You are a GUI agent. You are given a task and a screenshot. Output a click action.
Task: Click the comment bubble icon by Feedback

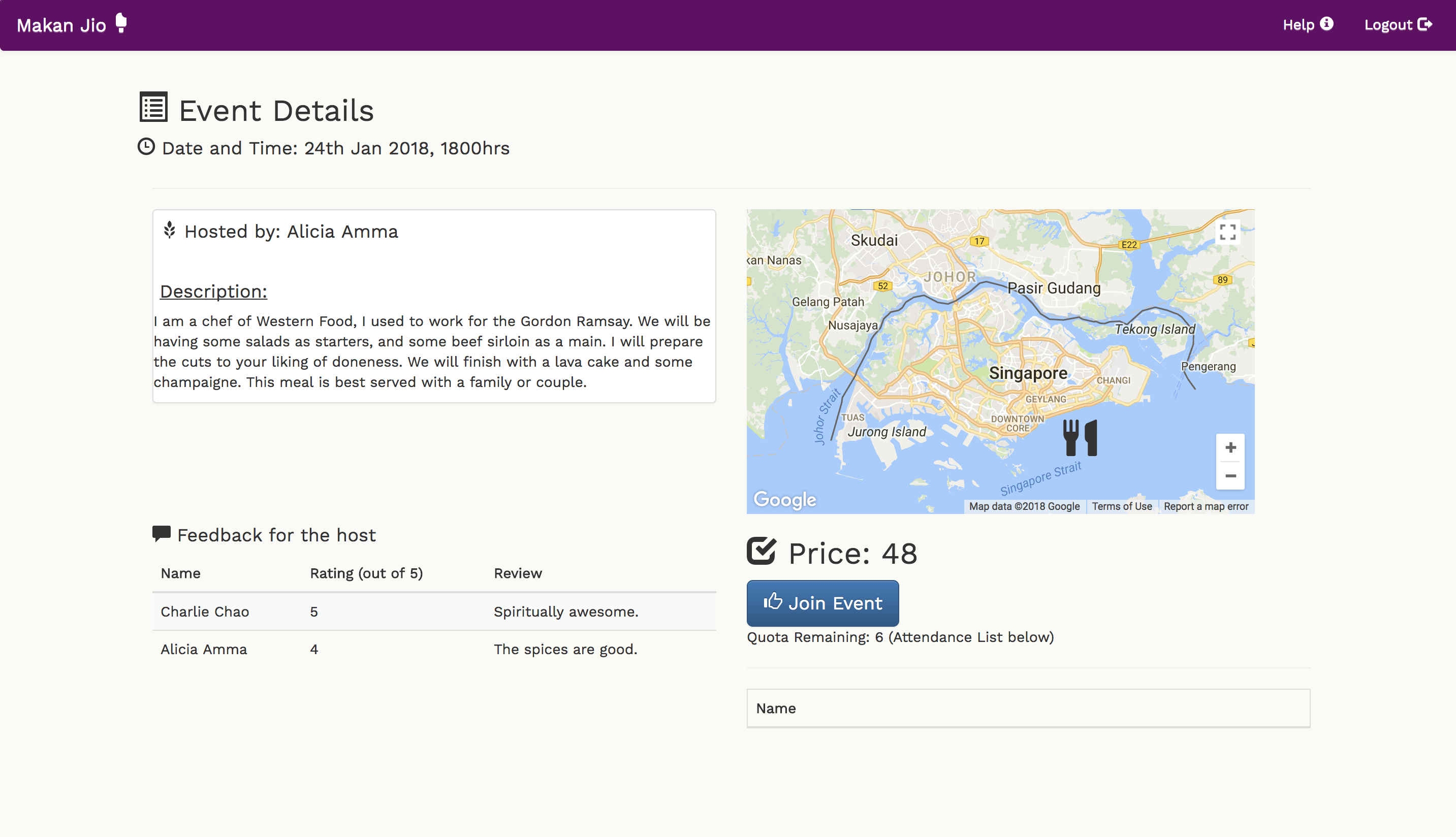tap(161, 533)
